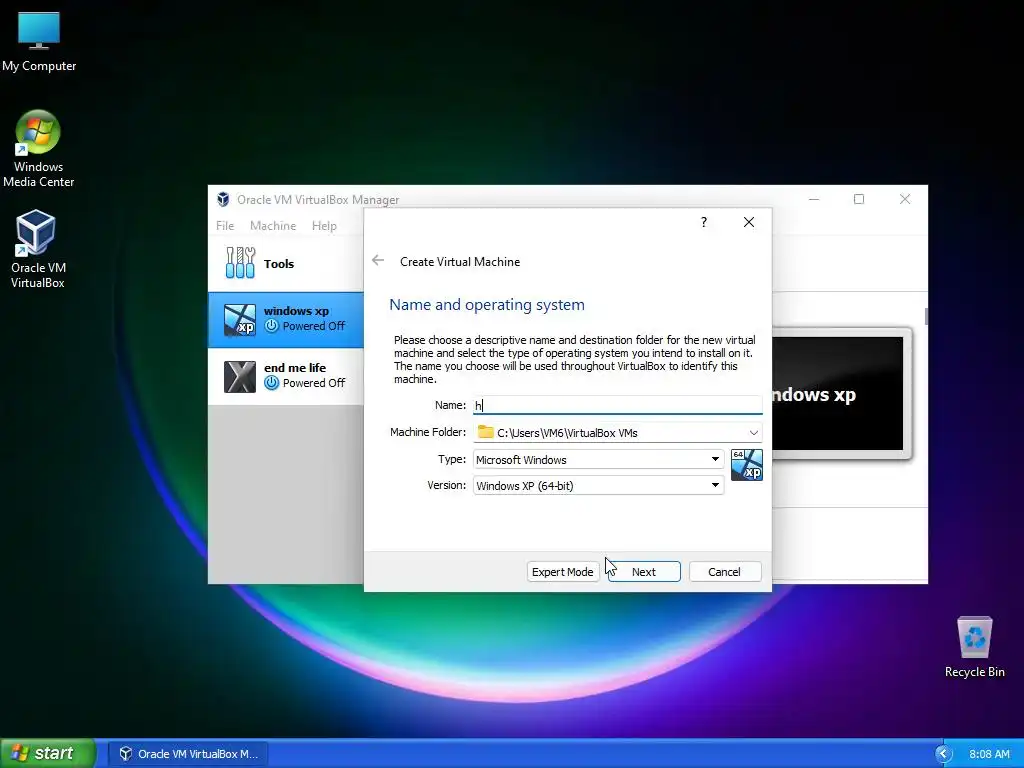1024x768 pixels.
Task: Open the File menu
Action: pos(225,225)
